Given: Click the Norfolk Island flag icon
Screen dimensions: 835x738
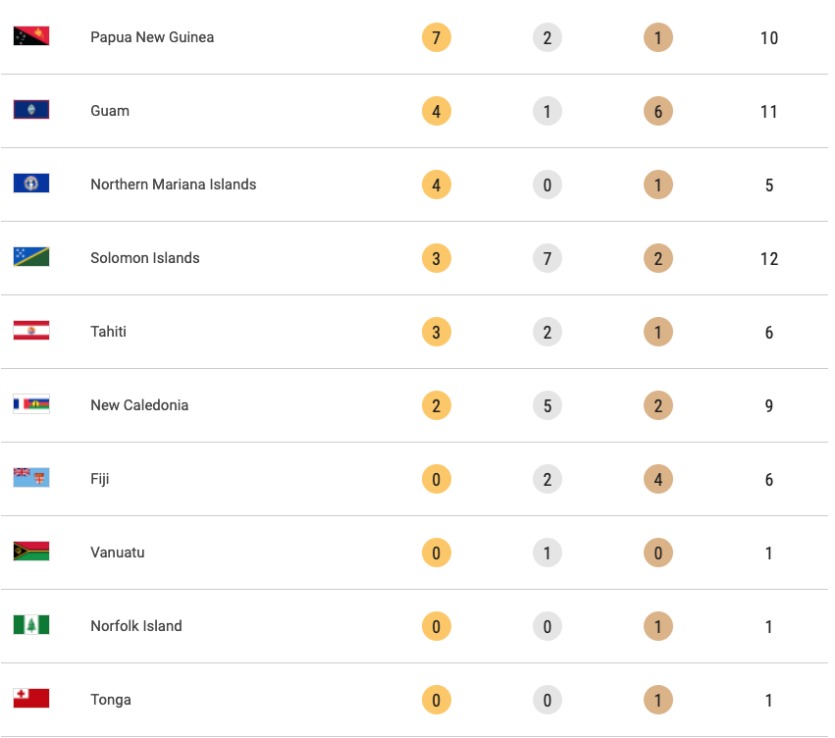Looking at the screenshot, I should click(31, 625).
